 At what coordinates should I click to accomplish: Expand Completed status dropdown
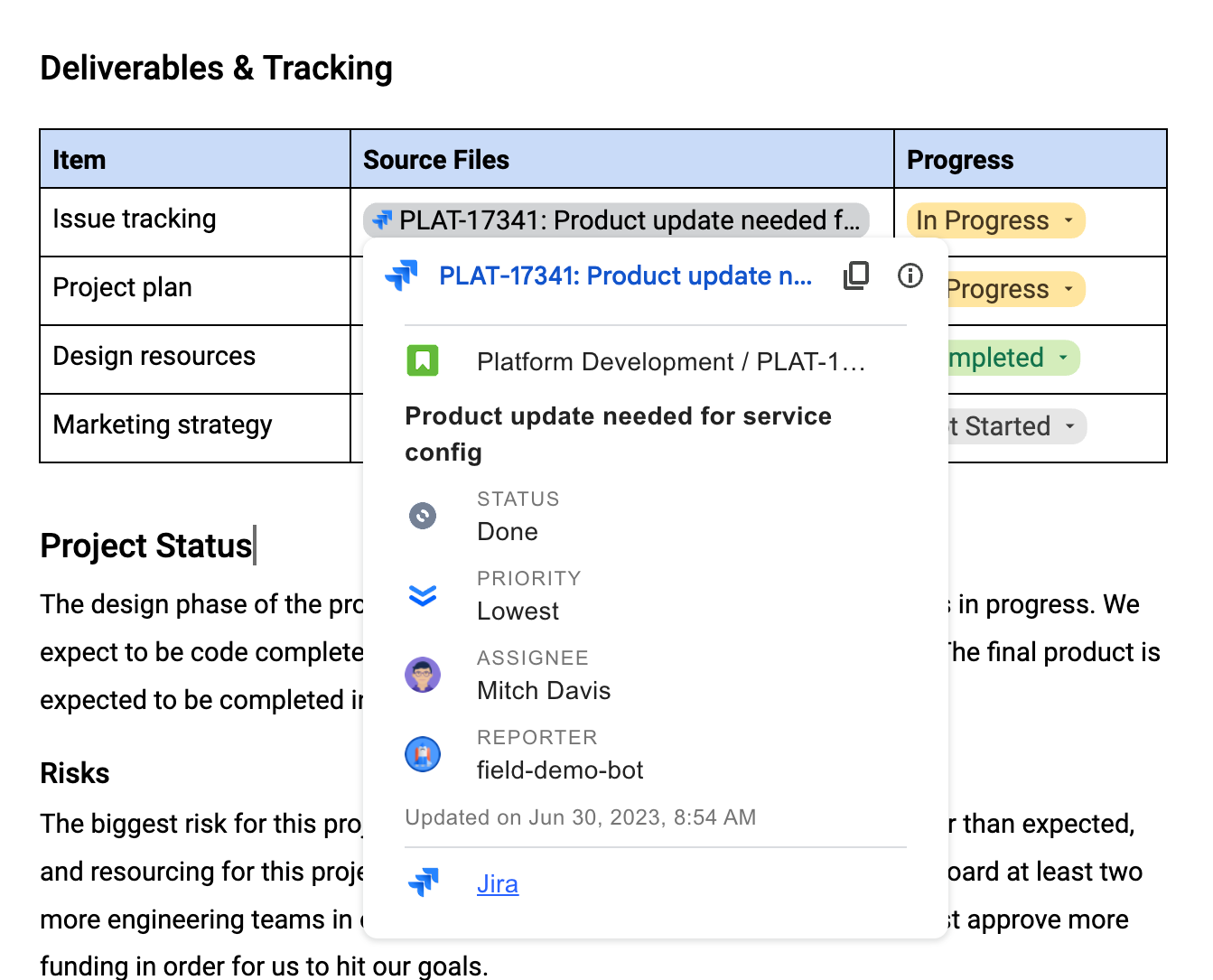(x=1063, y=358)
